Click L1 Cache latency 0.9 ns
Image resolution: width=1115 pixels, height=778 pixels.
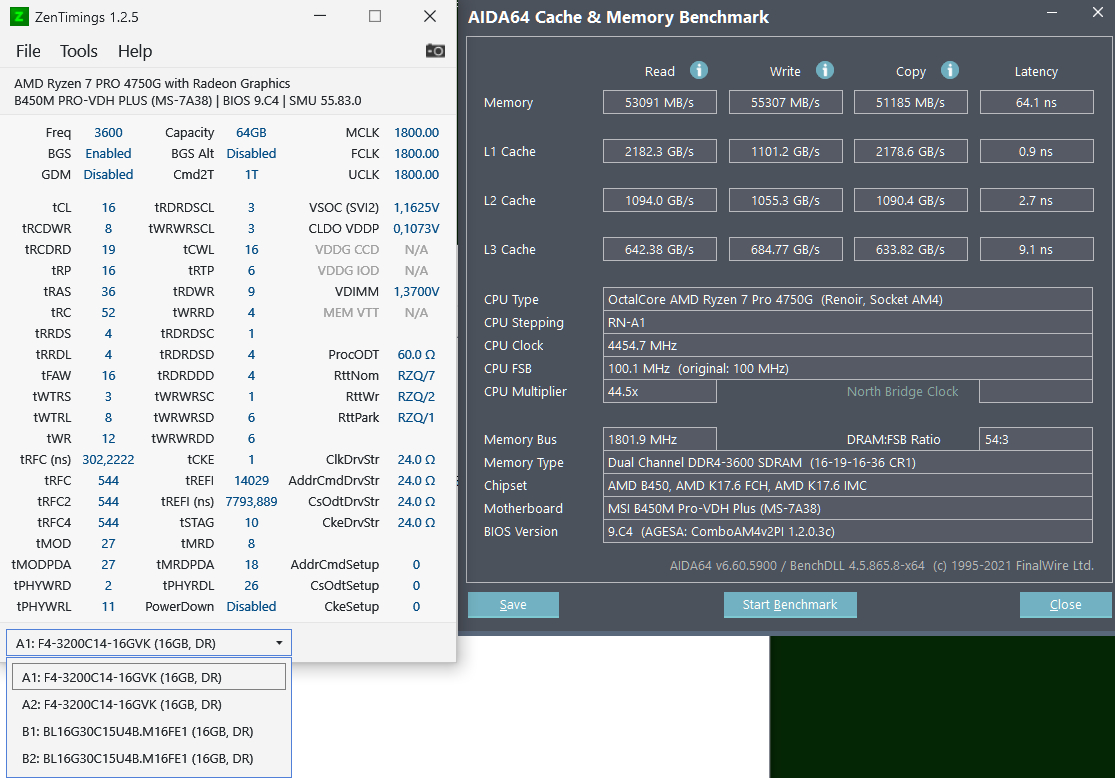[x=1036, y=151]
